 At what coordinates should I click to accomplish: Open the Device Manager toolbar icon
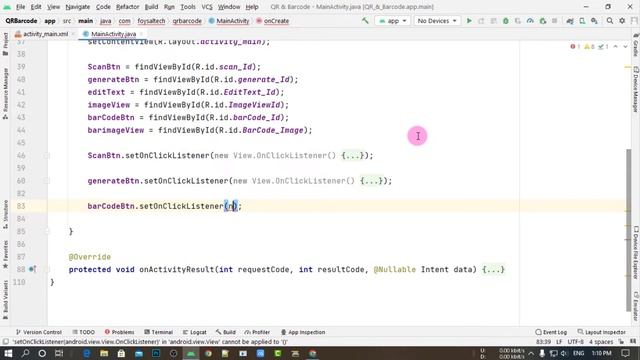tap(582, 20)
